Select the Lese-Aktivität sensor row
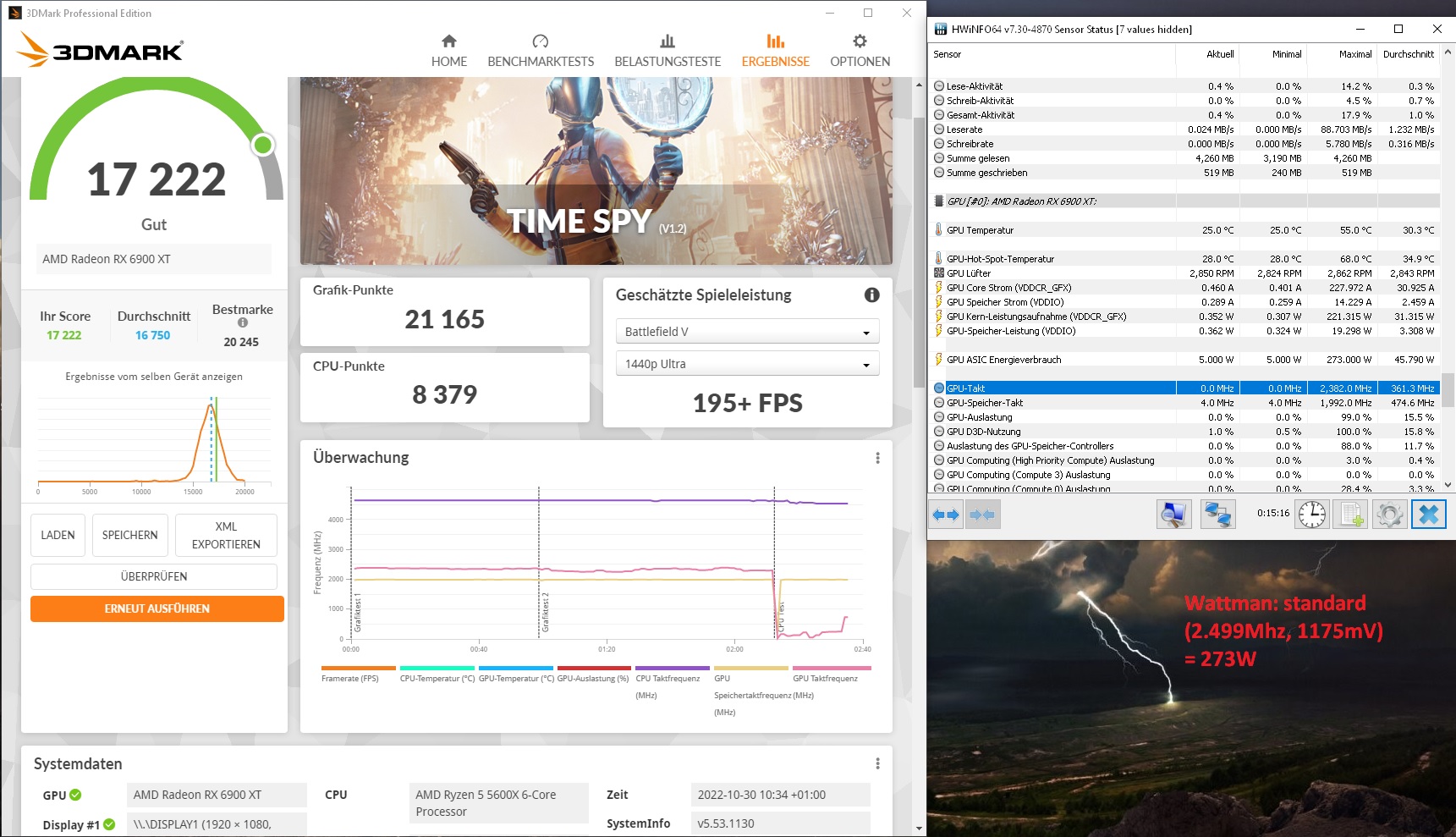The width and height of the screenshot is (1456, 837). coord(1185,86)
